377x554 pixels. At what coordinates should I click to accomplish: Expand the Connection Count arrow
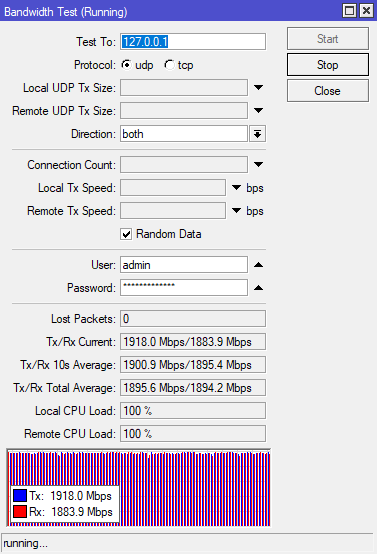pos(259,165)
